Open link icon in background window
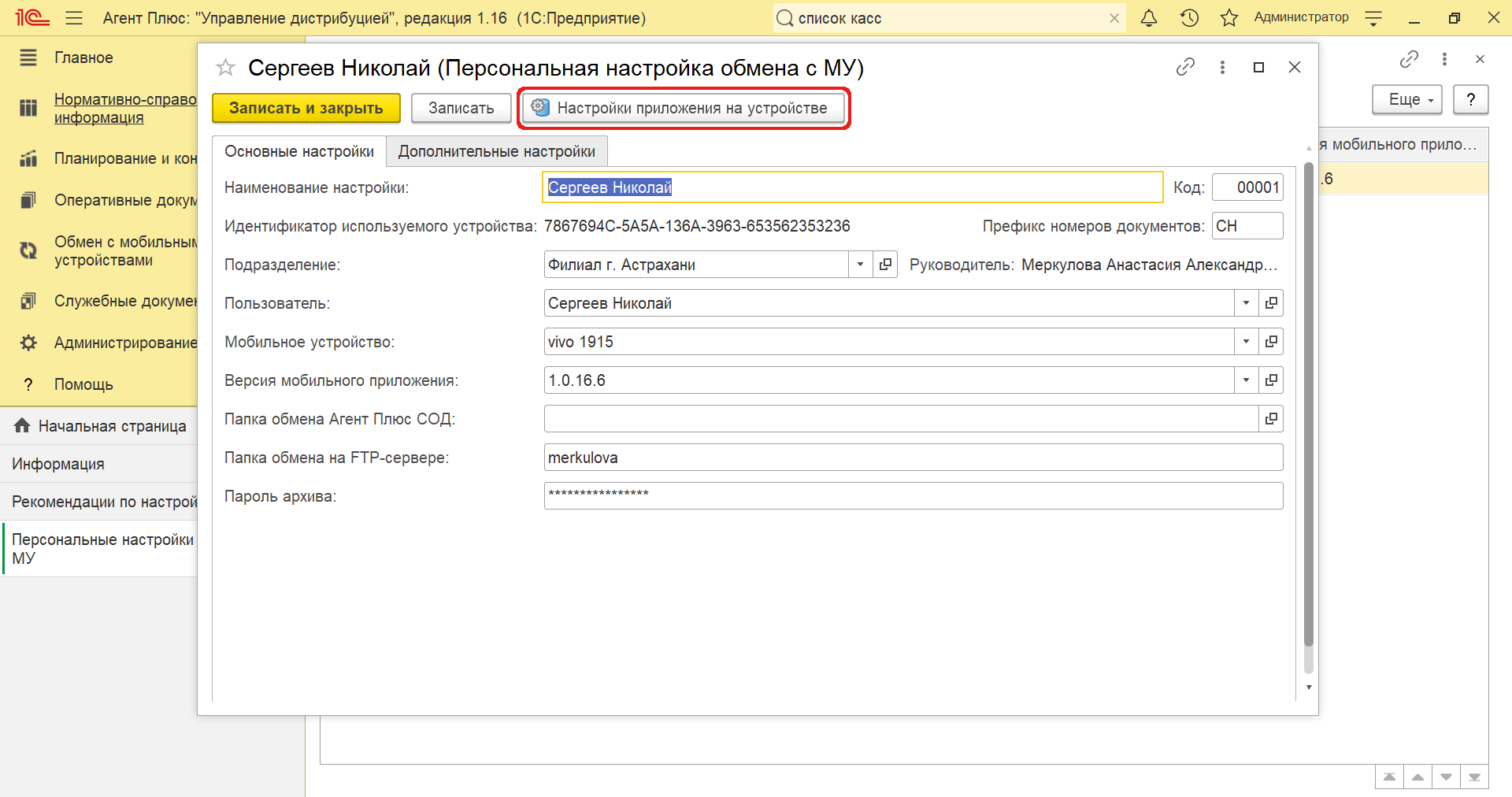 click(1409, 59)
